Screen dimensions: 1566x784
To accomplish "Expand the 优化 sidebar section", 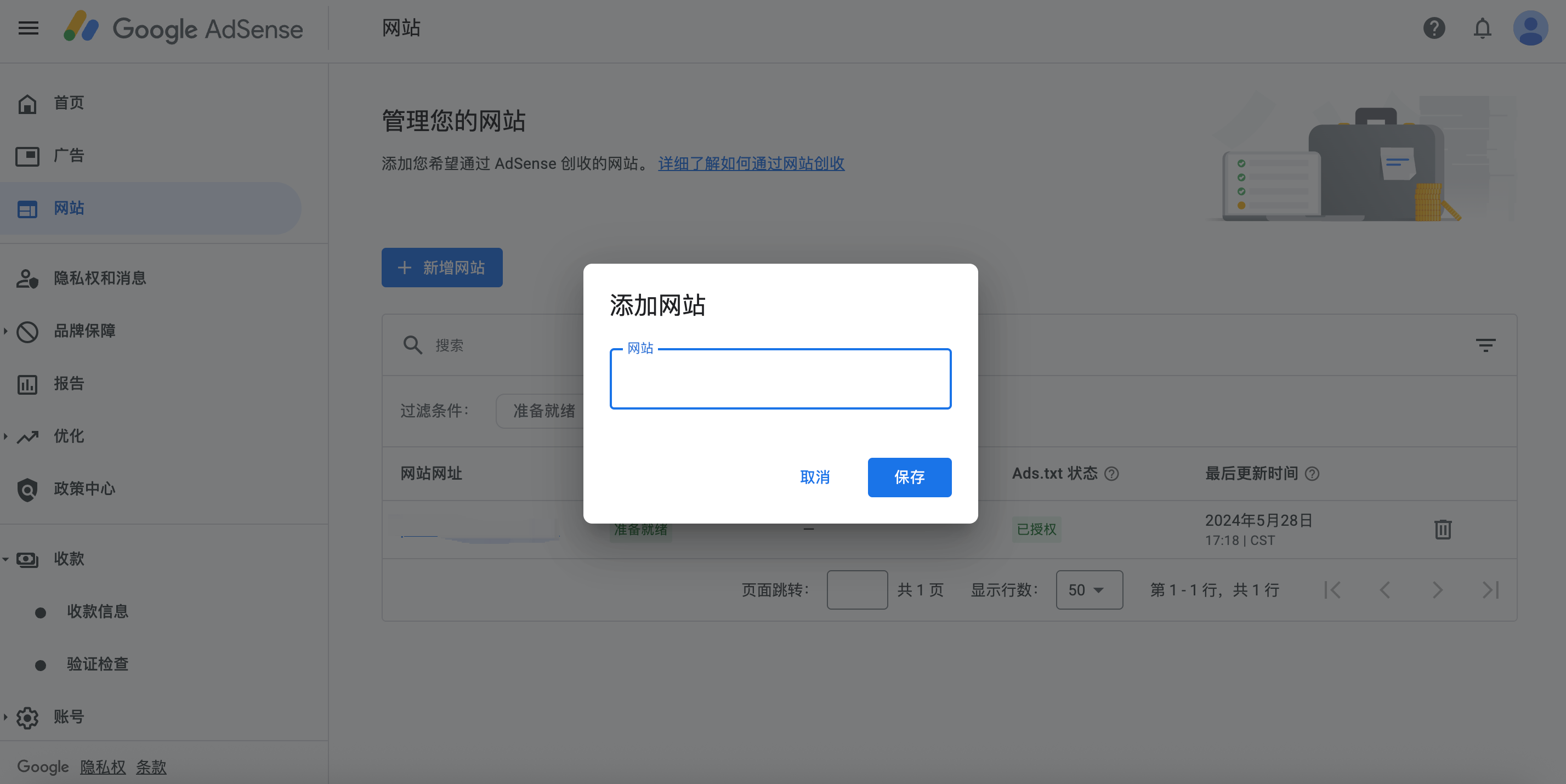I will coord(5,436).
